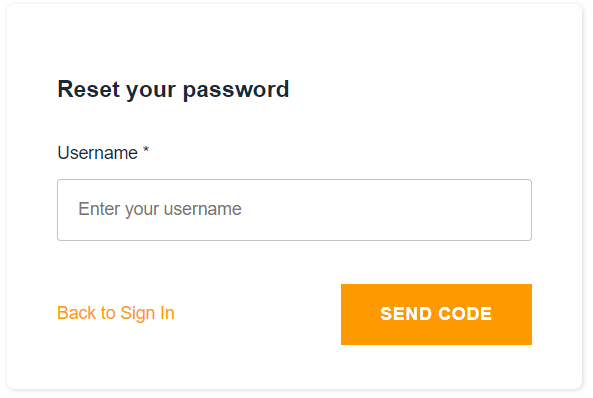Image resolution: width=593 pixels, height=398 pixels.
Task: Click the Reset your password heading
Action: point(173,90)
